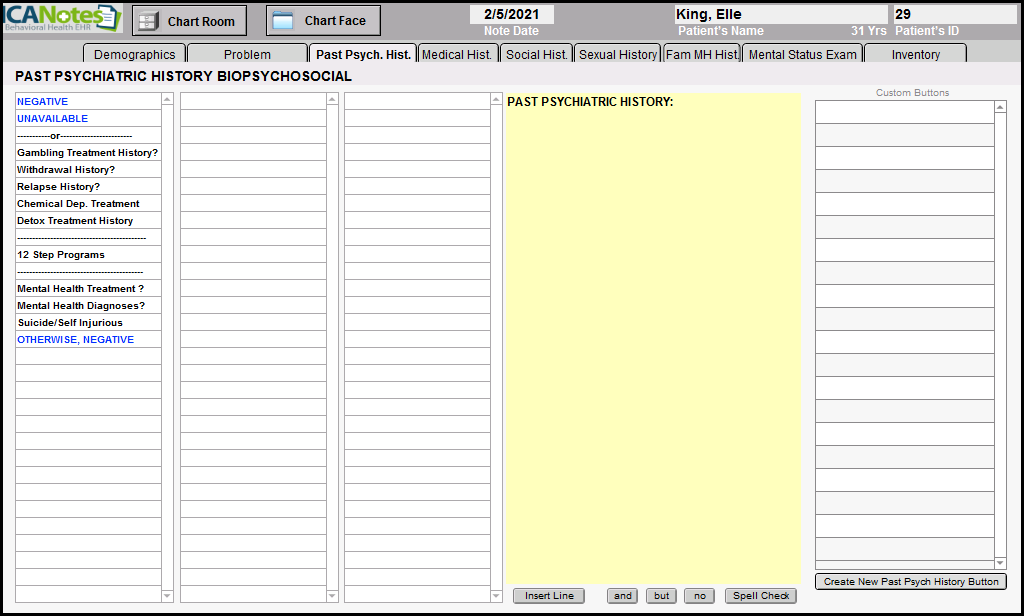Switch to the Demographics tab
The image size is (1024, 616).
[x=134, y=54]
